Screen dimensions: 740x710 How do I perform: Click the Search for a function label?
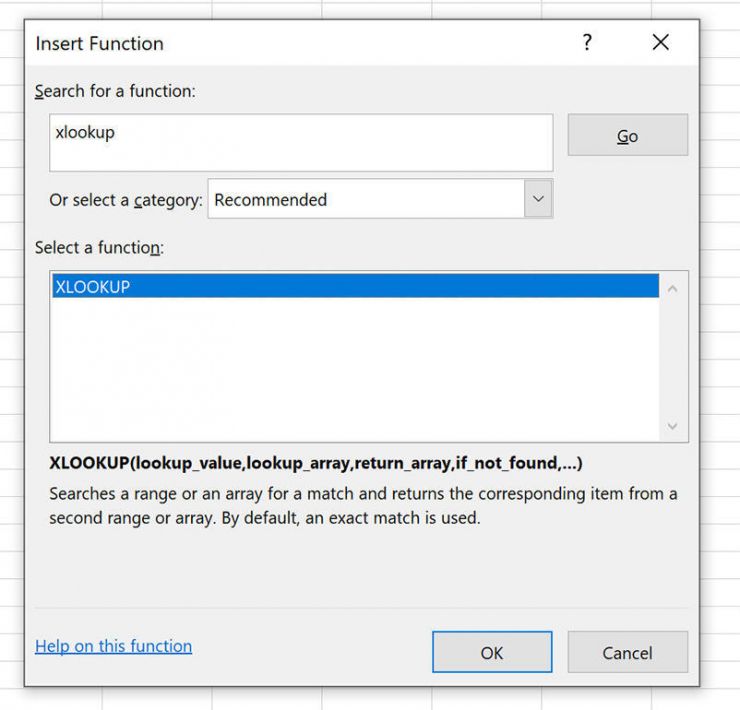(115, 91)
